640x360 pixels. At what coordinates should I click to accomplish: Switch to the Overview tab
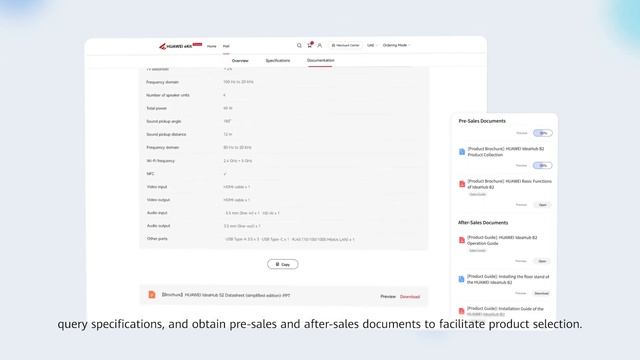click(240, 60)
